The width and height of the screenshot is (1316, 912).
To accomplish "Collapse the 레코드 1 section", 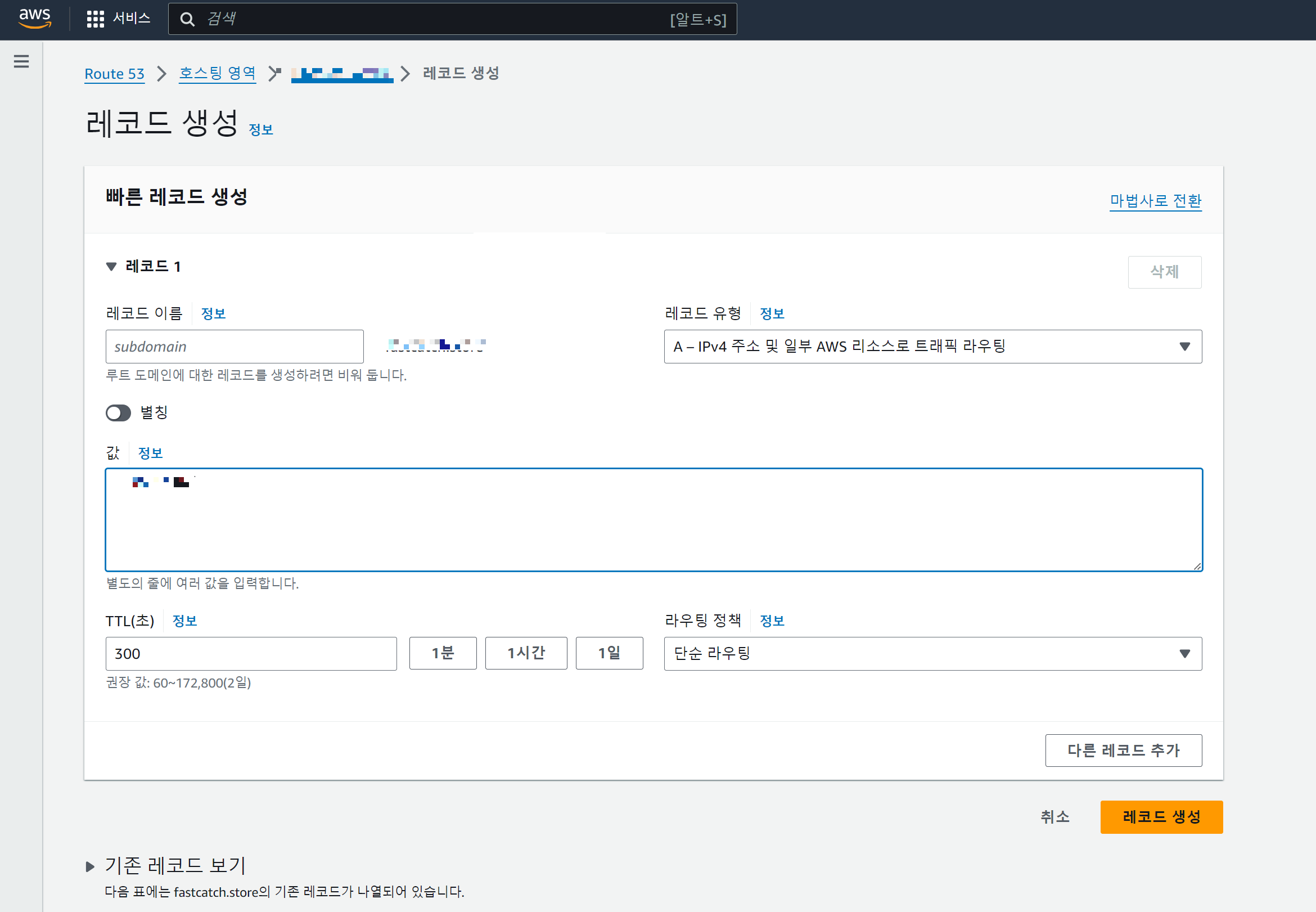I will pyautogui.click(x=111, y=267).
